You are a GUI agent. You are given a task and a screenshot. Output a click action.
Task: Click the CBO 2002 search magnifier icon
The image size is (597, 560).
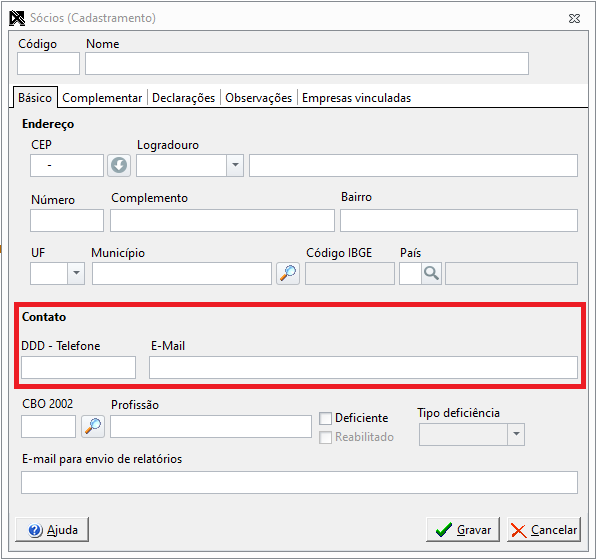pyautogui.click(x=93, y=426)
